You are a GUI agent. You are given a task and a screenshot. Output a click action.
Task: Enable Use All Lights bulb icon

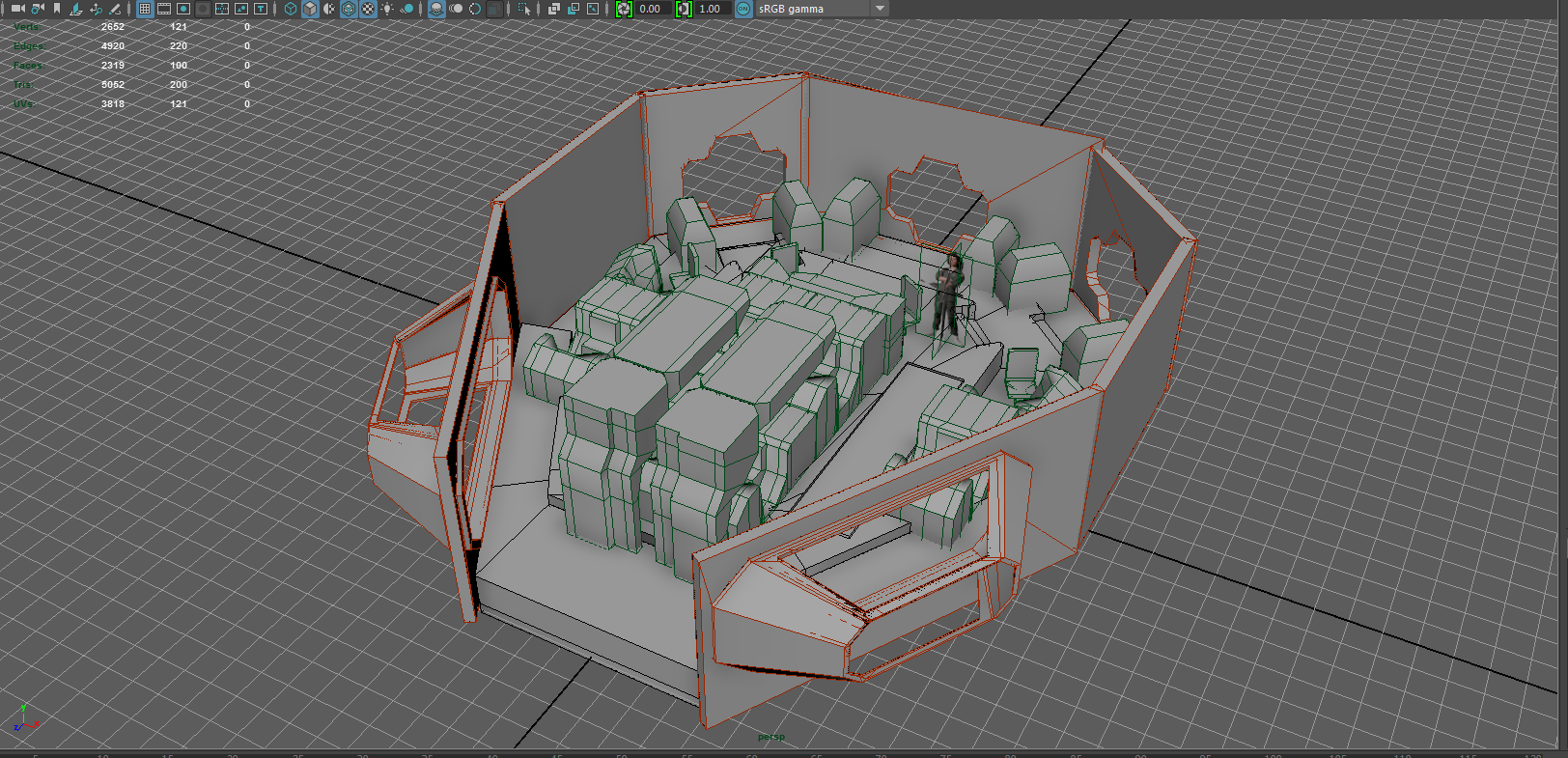[387, 9]
